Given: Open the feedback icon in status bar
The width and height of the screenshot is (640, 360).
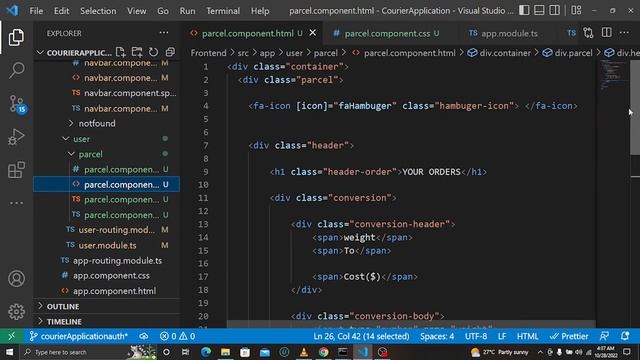Looking at the screenshot, I should 604,336.
